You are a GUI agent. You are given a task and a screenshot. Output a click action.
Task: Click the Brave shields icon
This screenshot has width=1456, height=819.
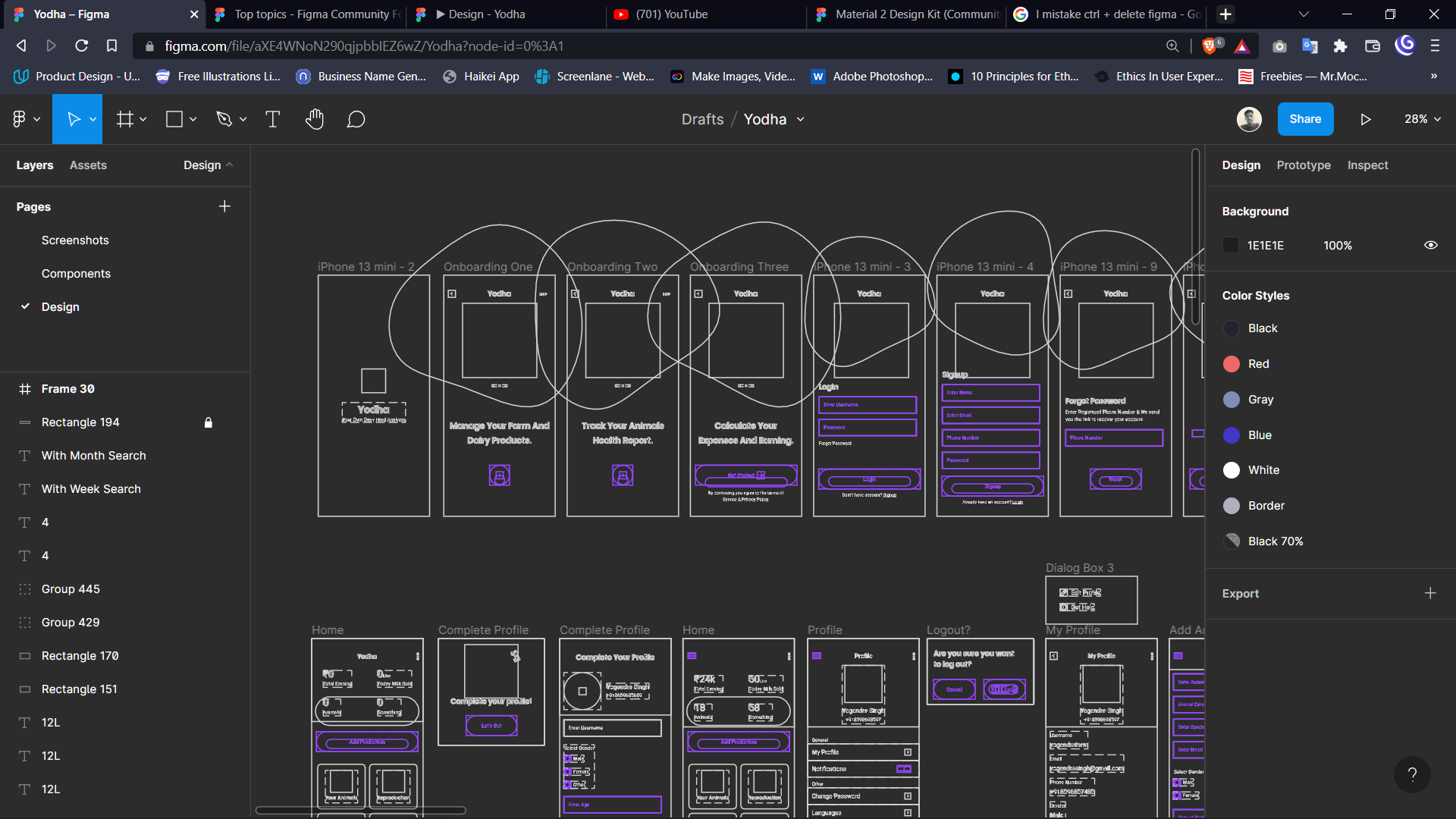click(1211, 45)
